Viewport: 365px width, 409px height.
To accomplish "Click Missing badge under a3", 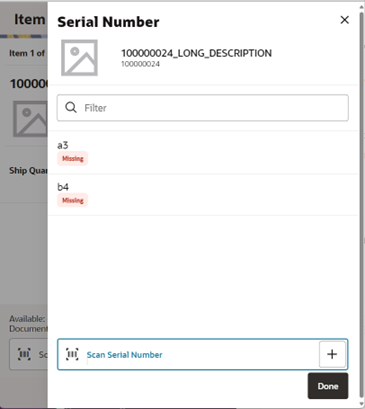I will [73, 159].
